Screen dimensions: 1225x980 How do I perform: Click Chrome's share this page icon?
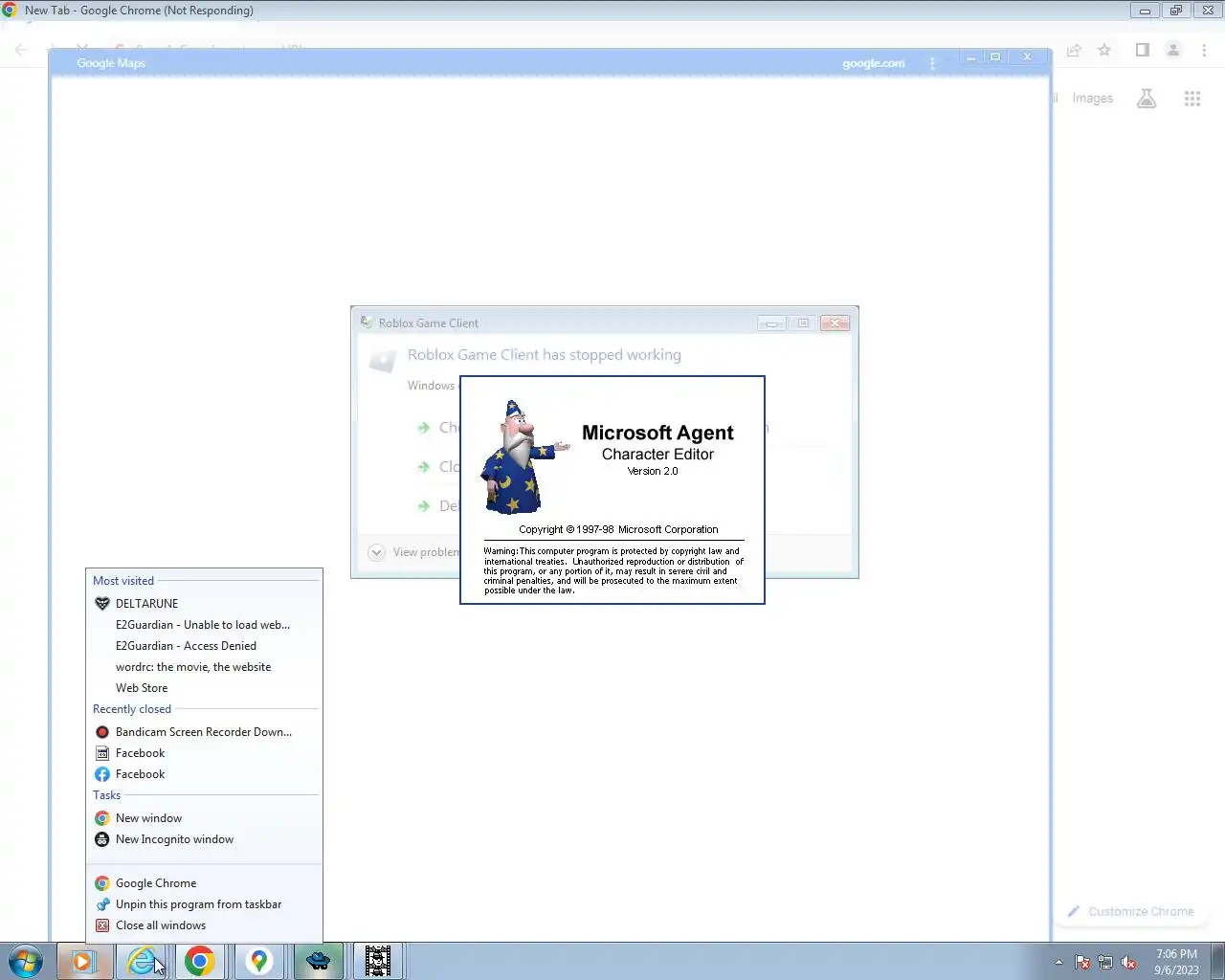[x=1074, y=50]
